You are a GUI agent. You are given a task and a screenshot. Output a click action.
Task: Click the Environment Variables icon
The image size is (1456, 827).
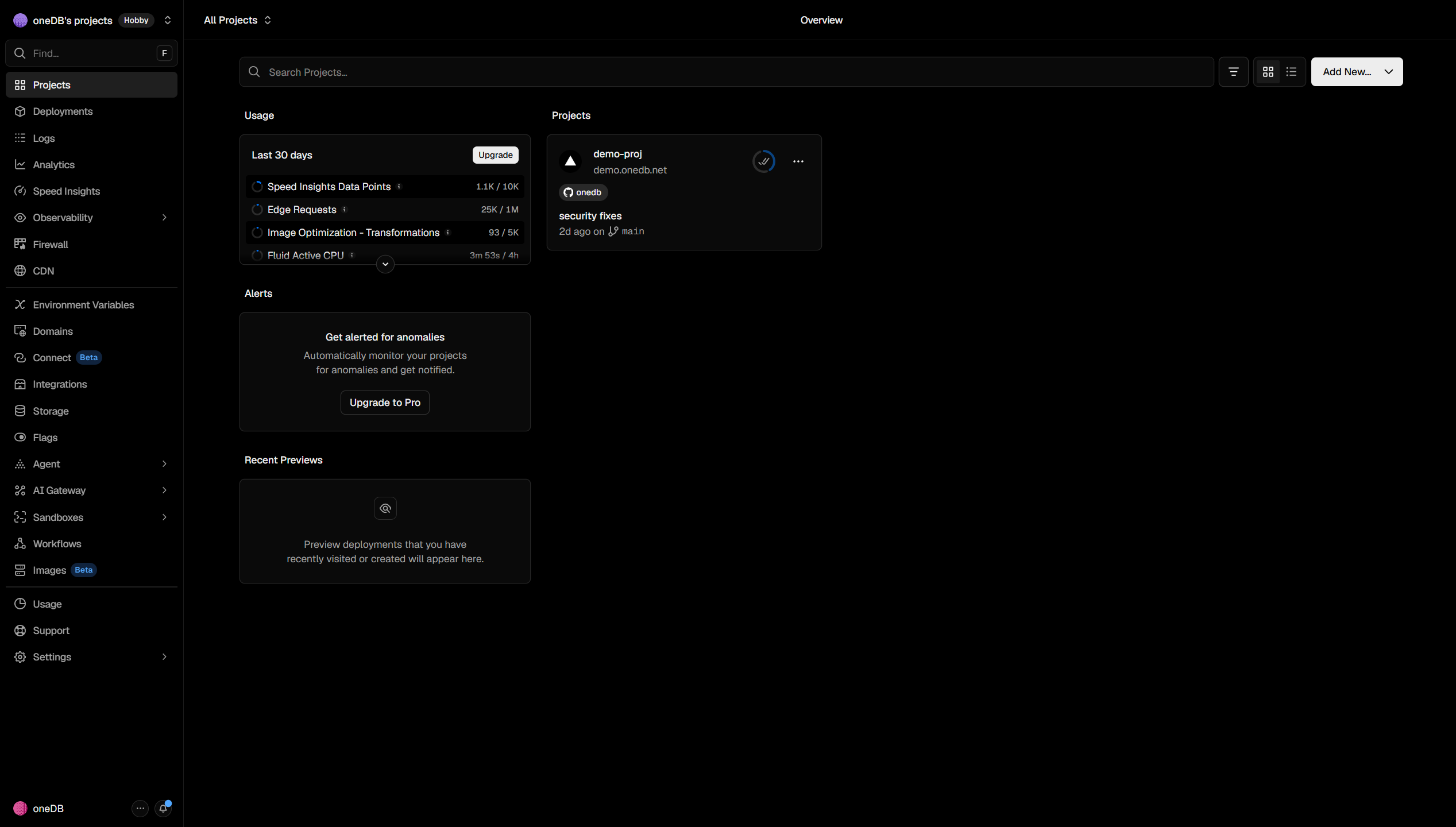(x=20, y=304)
